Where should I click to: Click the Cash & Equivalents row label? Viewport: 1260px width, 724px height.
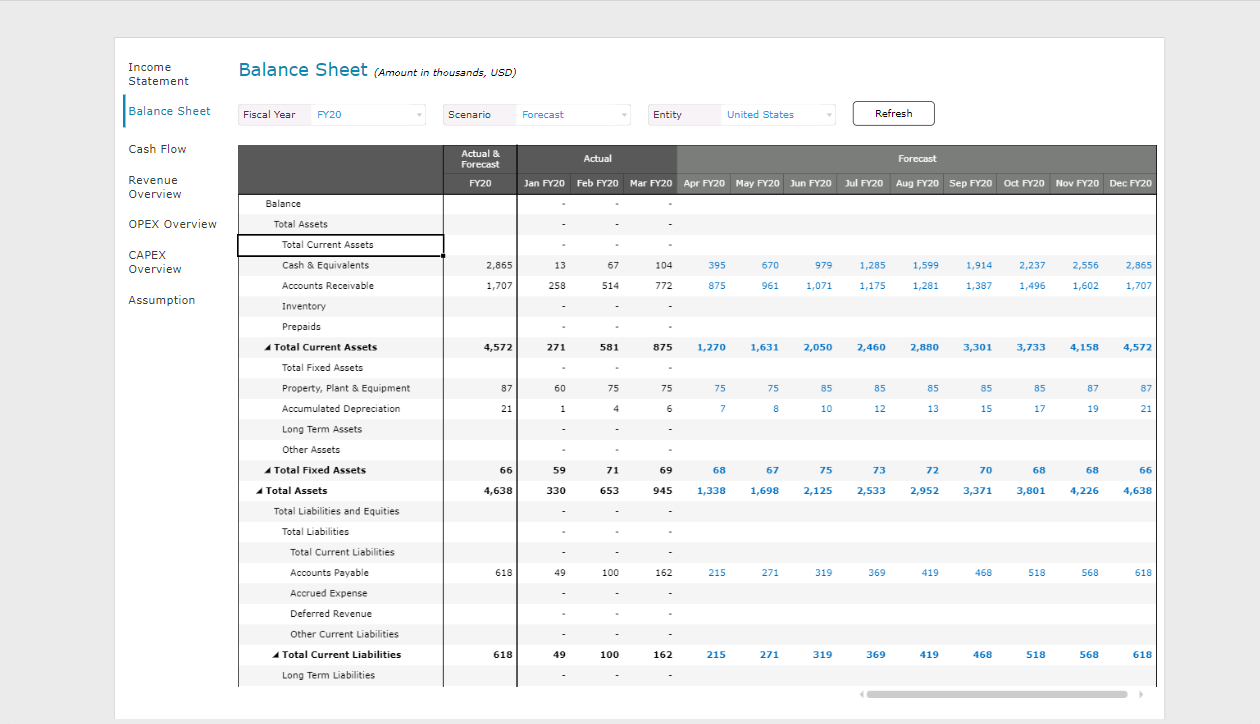pos(325,265)
